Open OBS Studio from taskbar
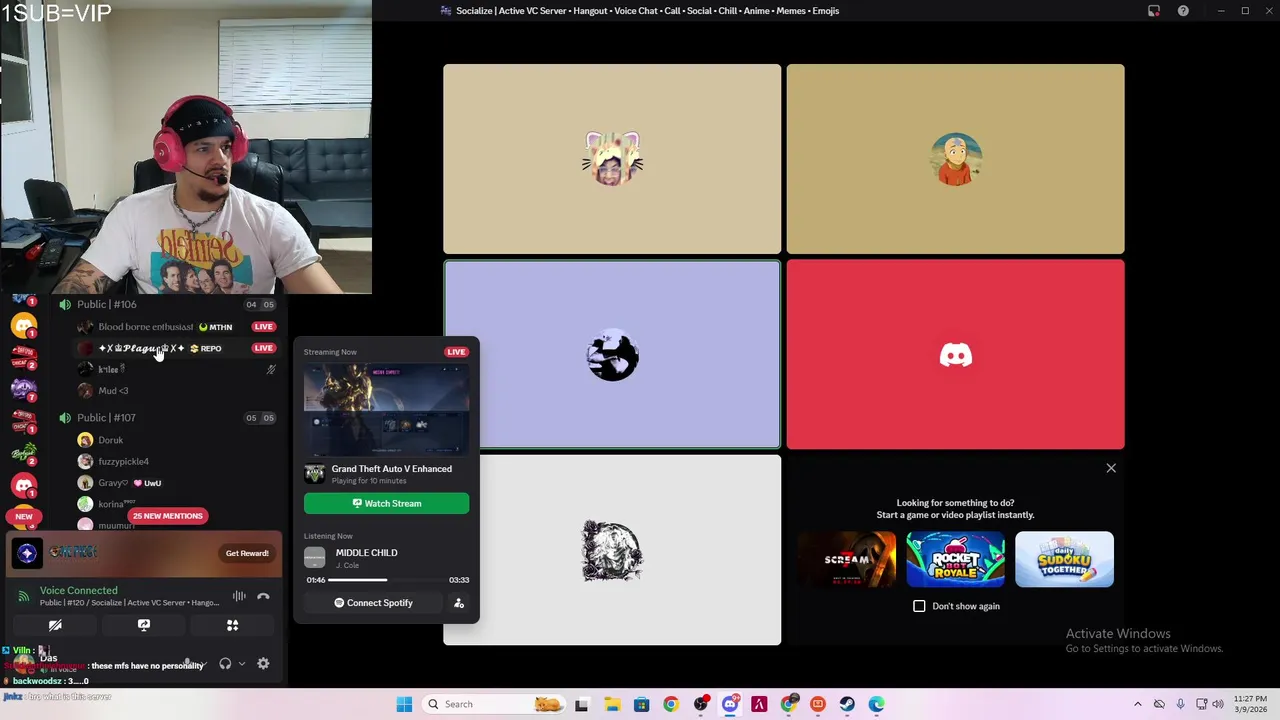 [701, 704]
